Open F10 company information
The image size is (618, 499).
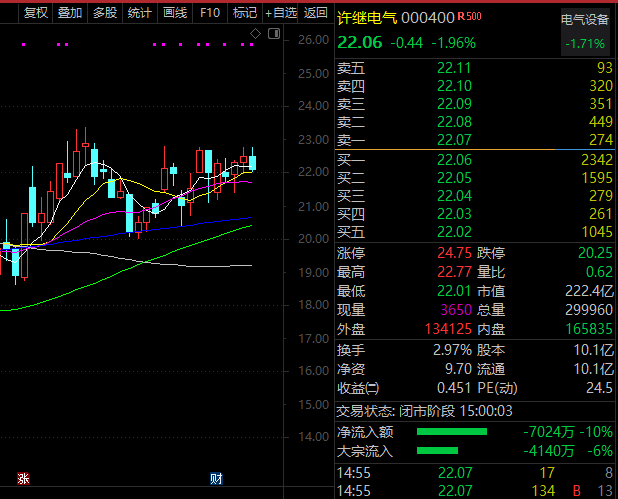click(x=209, y=13)
